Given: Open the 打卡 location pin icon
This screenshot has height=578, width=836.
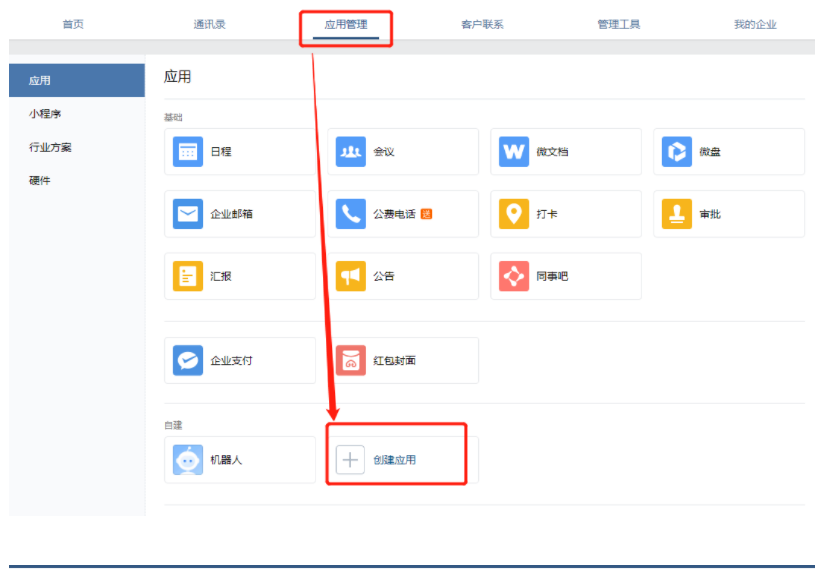Looking at the screenshot, I should click(514, 214).
